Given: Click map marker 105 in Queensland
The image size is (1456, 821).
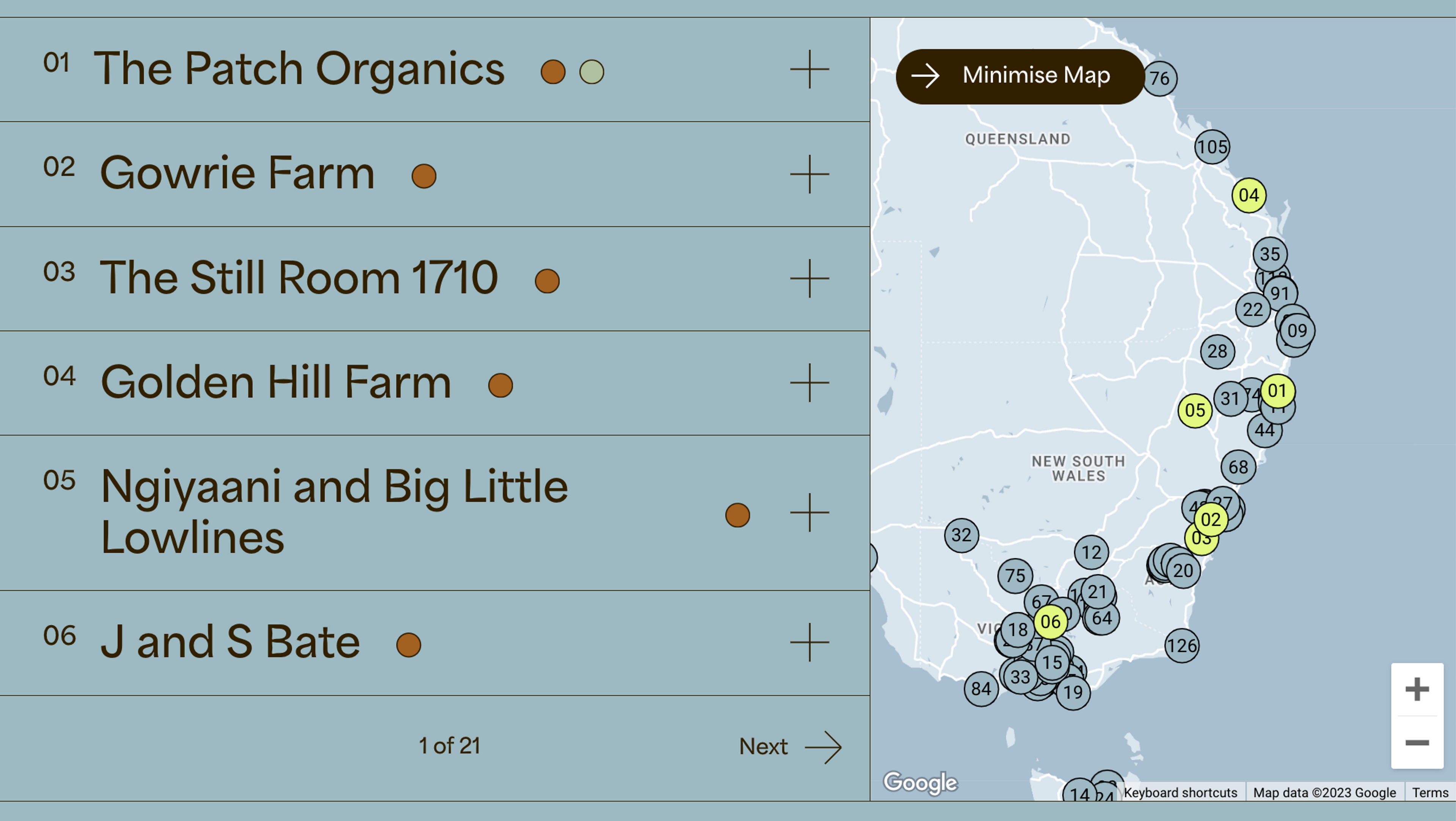Looking at the screenshot, I should (1213, 147).
